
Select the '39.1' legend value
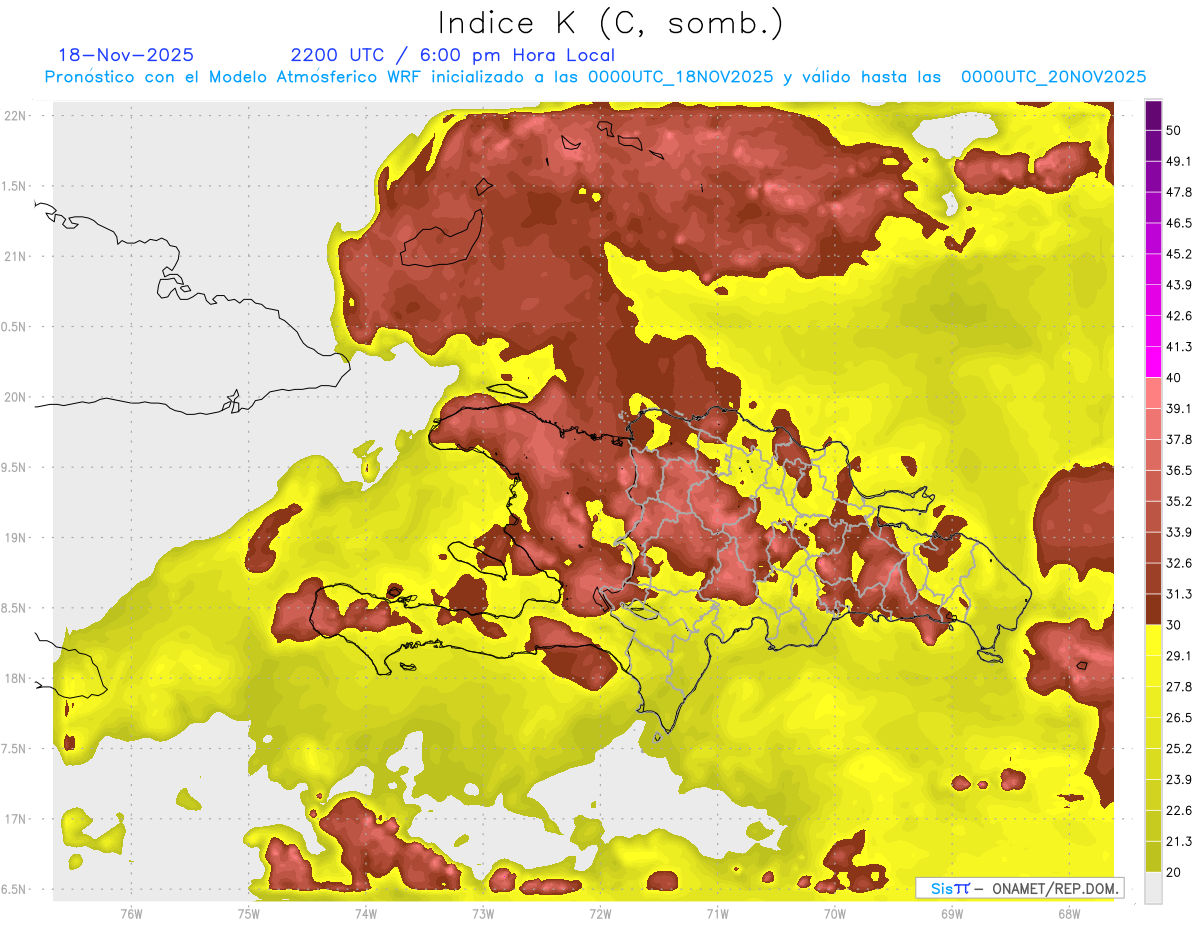pos(1179,408)
